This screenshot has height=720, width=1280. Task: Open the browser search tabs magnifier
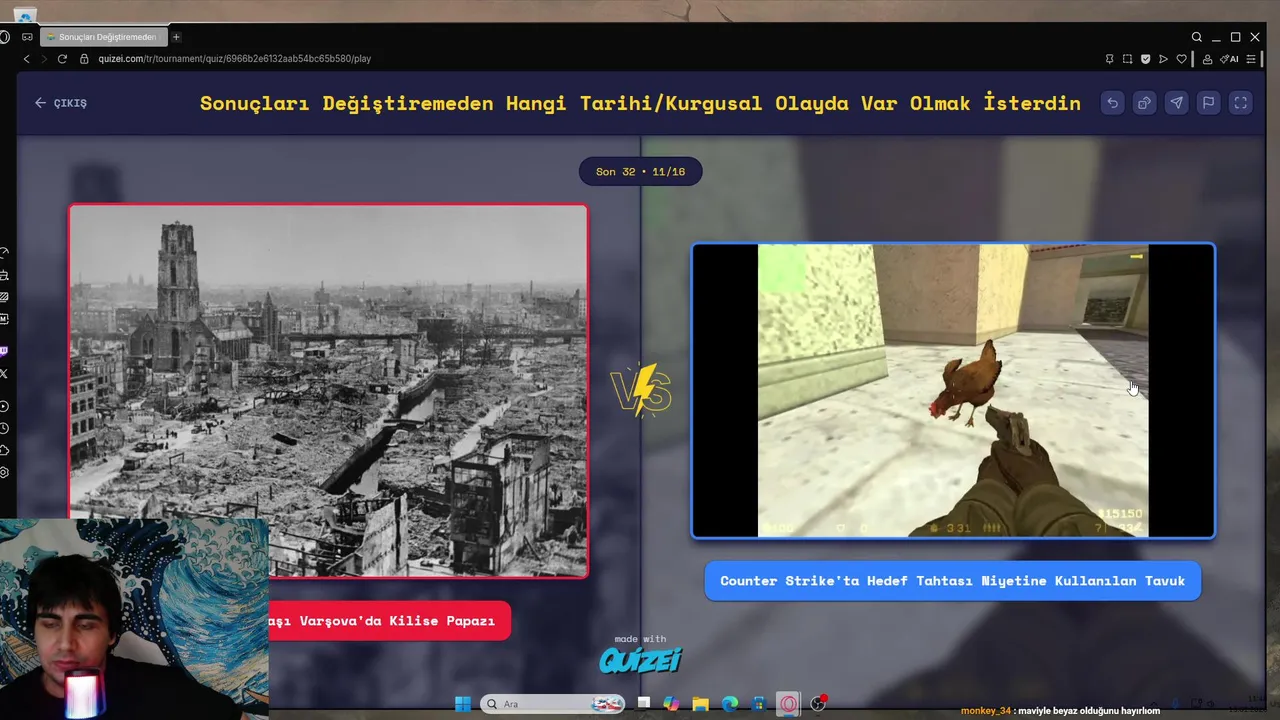pyautogui.click(x=1197, y=37)
